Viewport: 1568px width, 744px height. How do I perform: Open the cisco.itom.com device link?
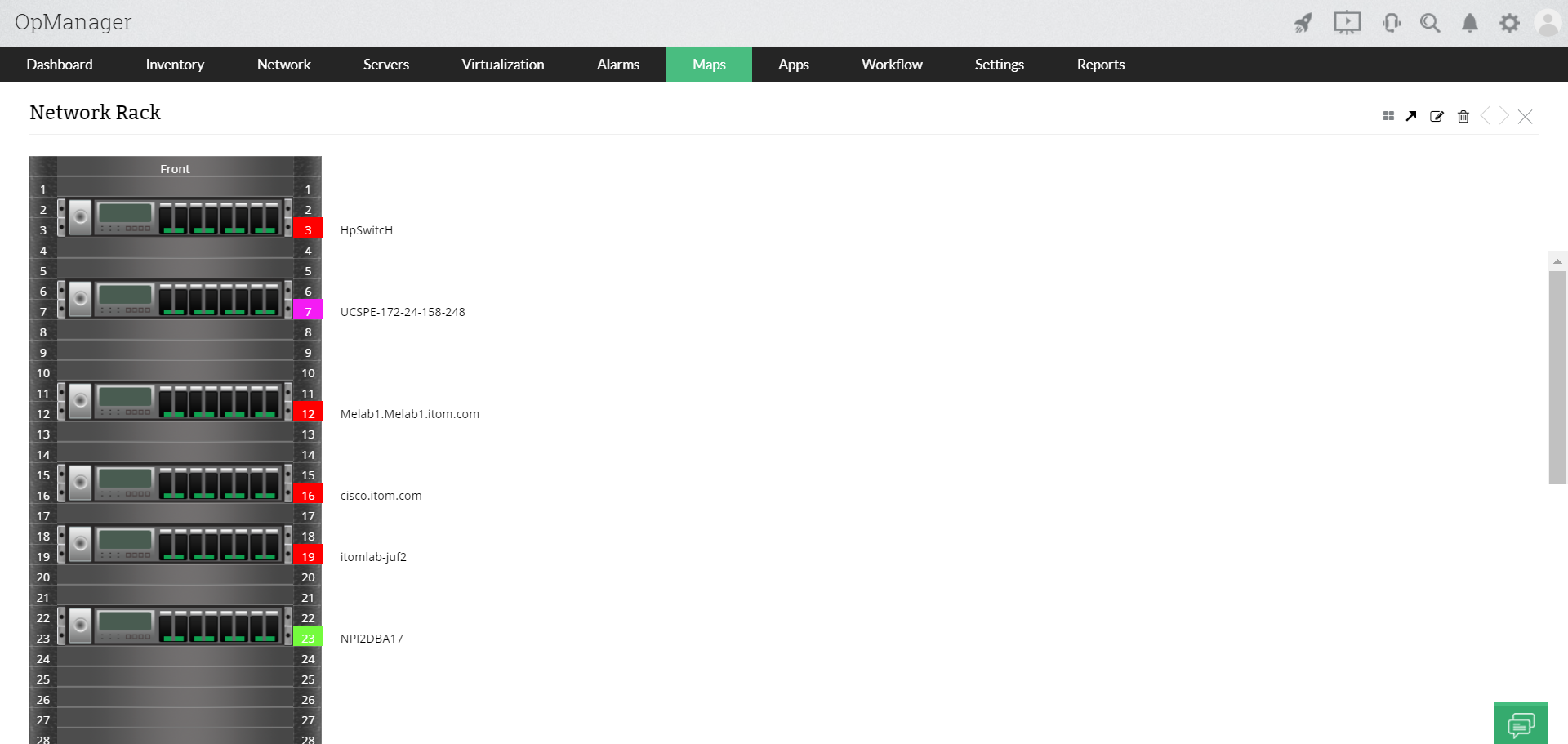381,496
